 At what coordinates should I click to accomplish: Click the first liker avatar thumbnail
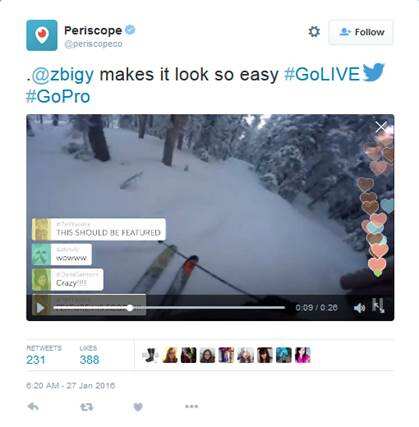point(151,355)
